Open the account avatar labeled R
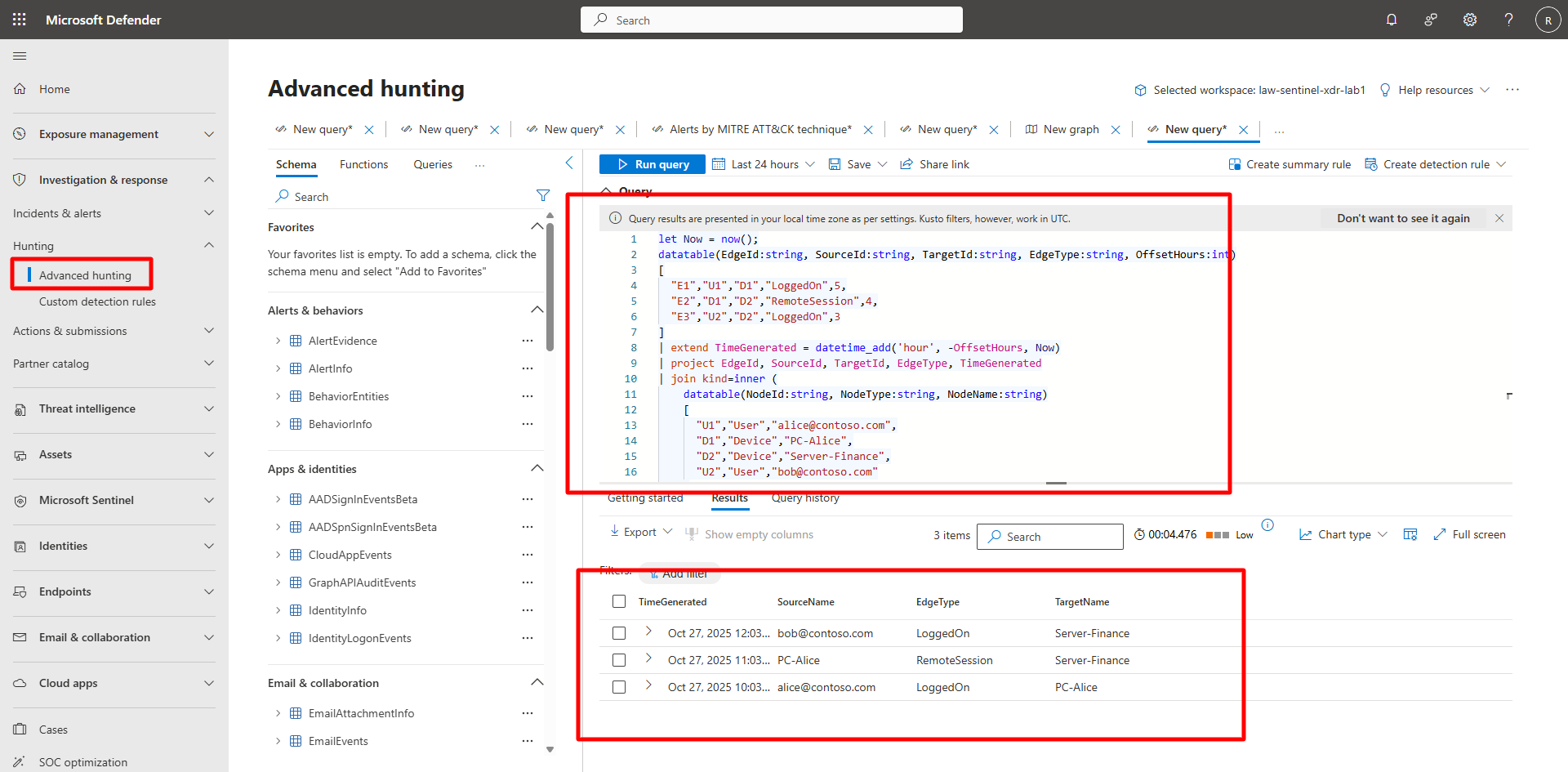1568x772 pixels. pyautogui.click(x=1548, y=20)
